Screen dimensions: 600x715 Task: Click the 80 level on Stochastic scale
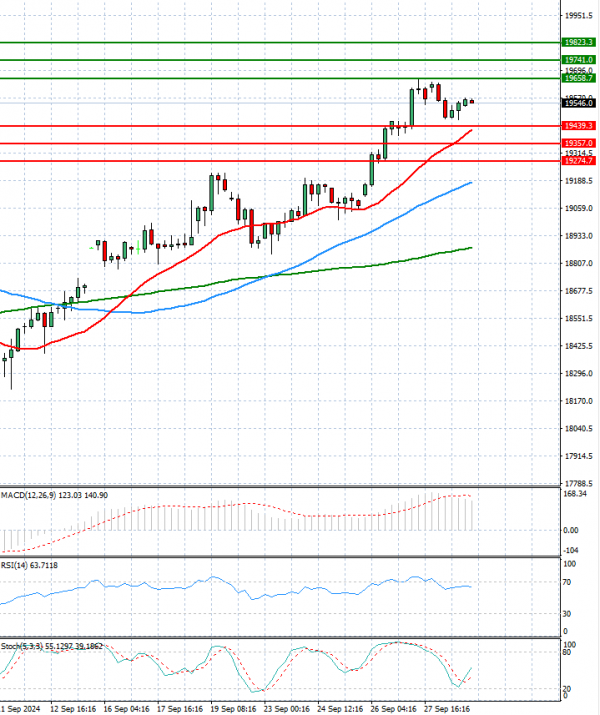click(x=567, y=653)
